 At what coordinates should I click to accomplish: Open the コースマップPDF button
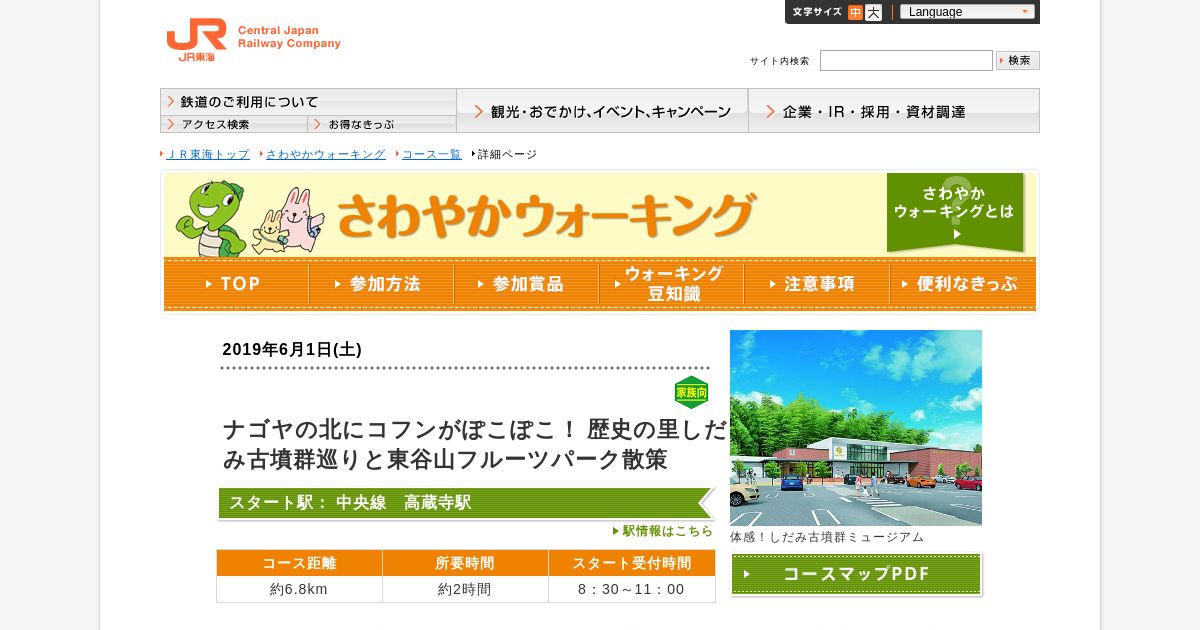[857, 574]
